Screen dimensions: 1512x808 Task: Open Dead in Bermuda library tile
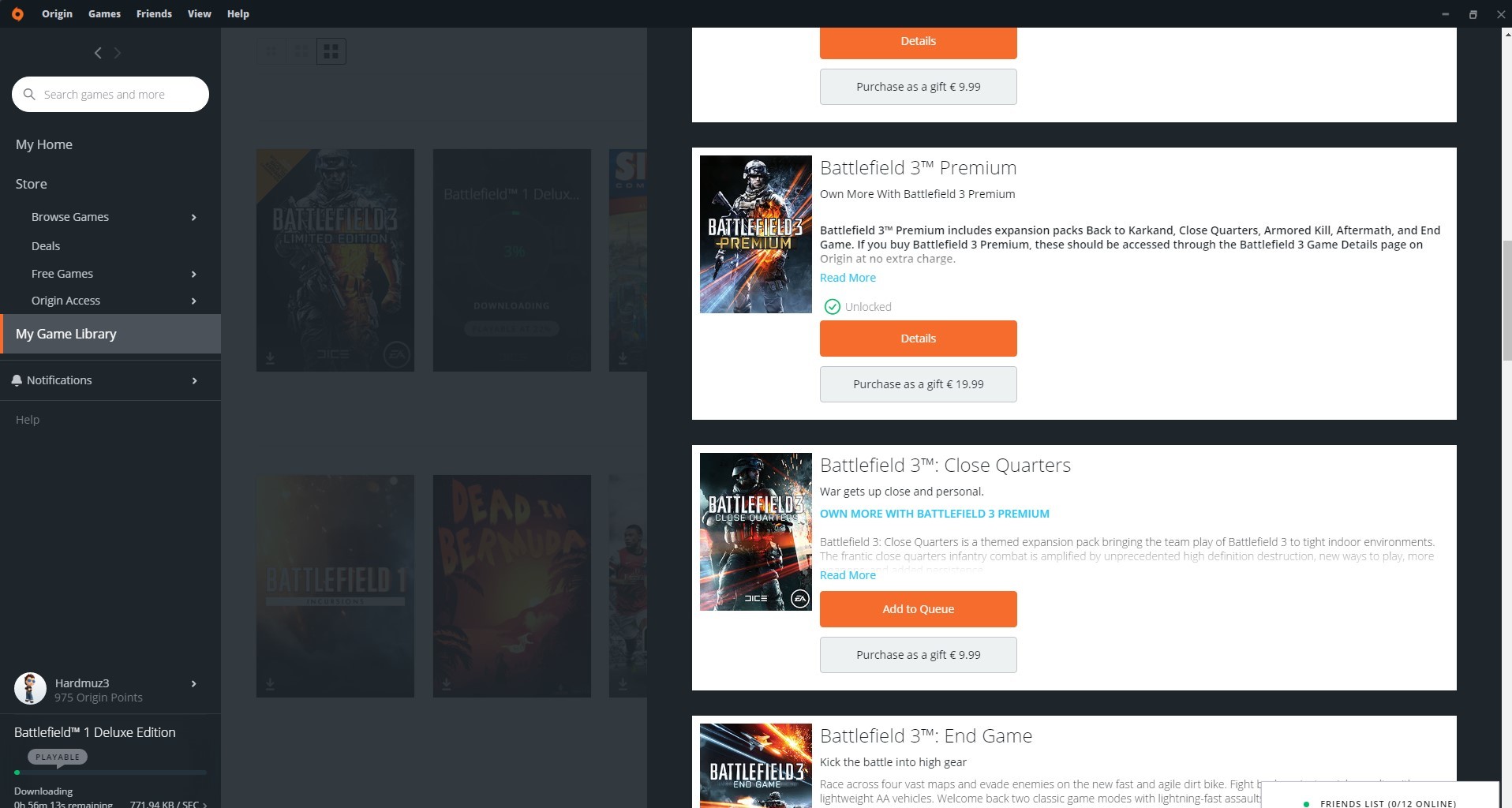[x=512, y=586]
